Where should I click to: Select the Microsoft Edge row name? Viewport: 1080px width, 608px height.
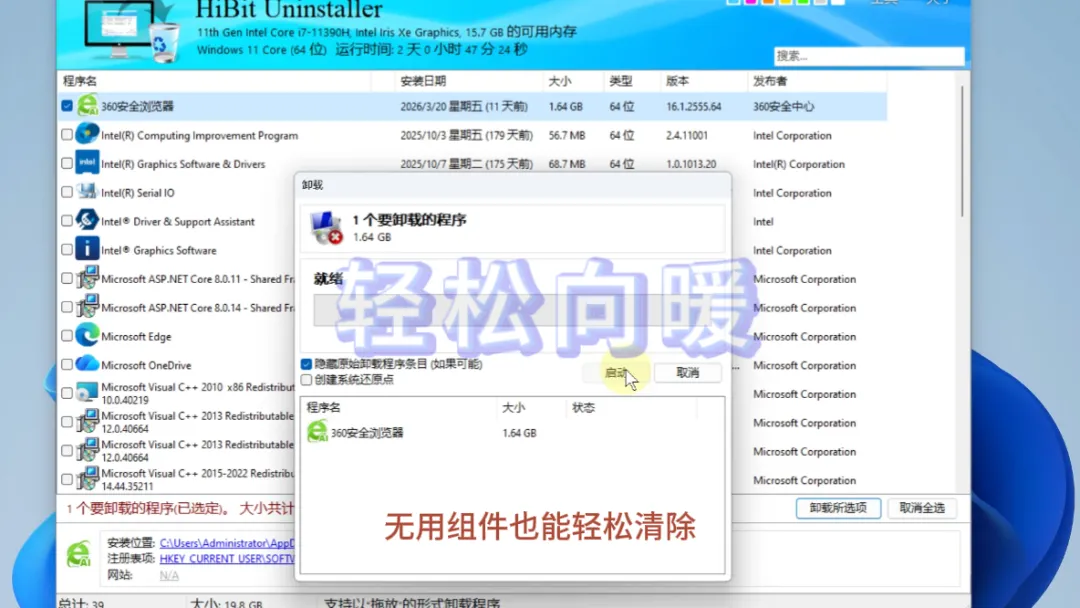(x=136, y=336)
